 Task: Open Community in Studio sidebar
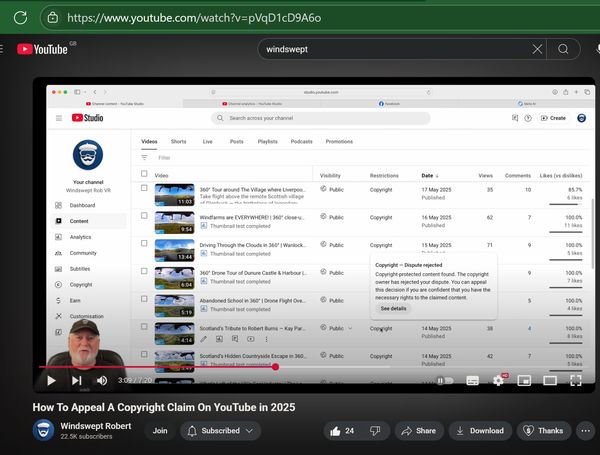[x=83, y=253]
